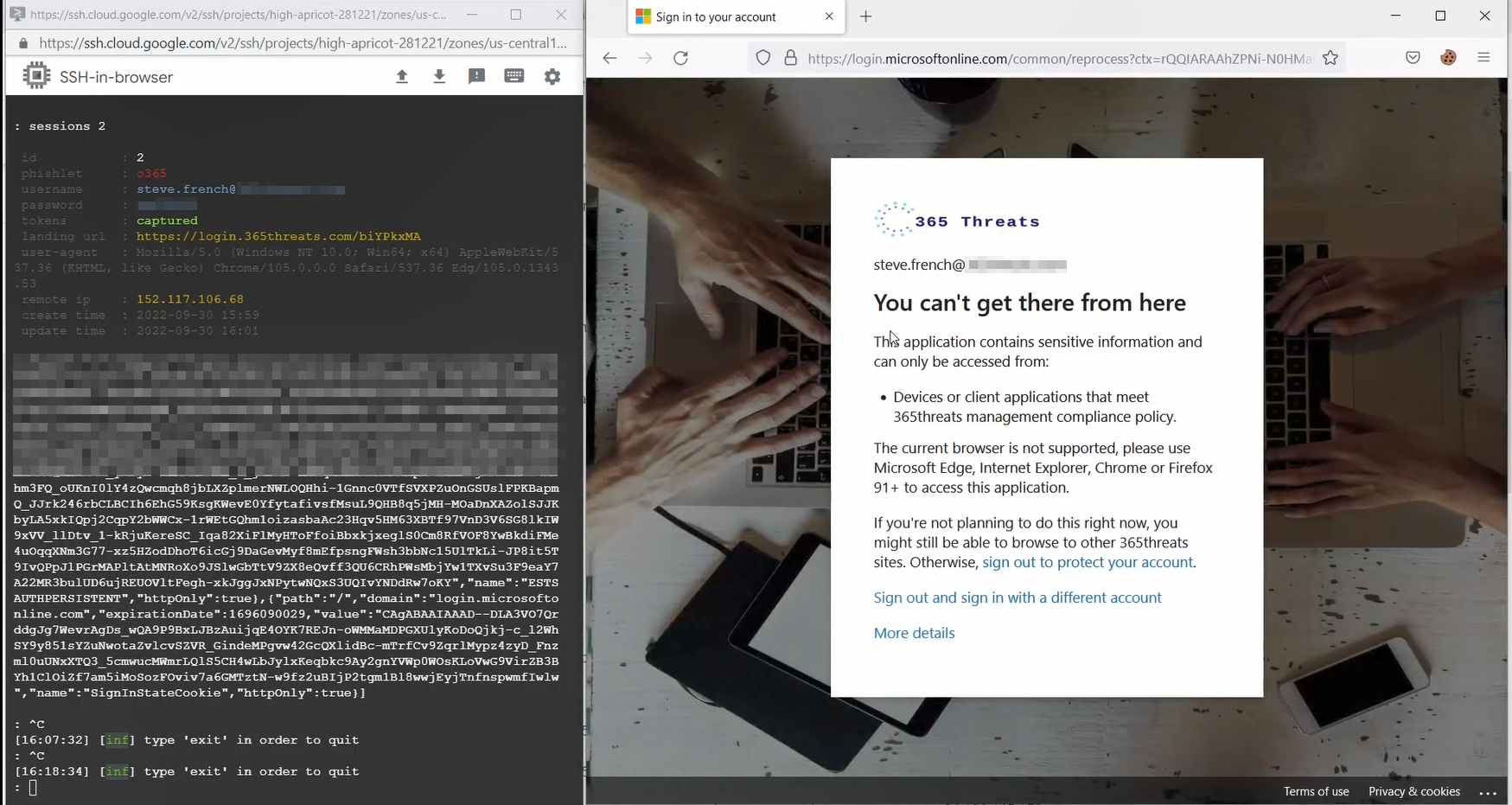Minimize the Firefox window
The width and height of the screenshot is (1512, 805).
1395,16
